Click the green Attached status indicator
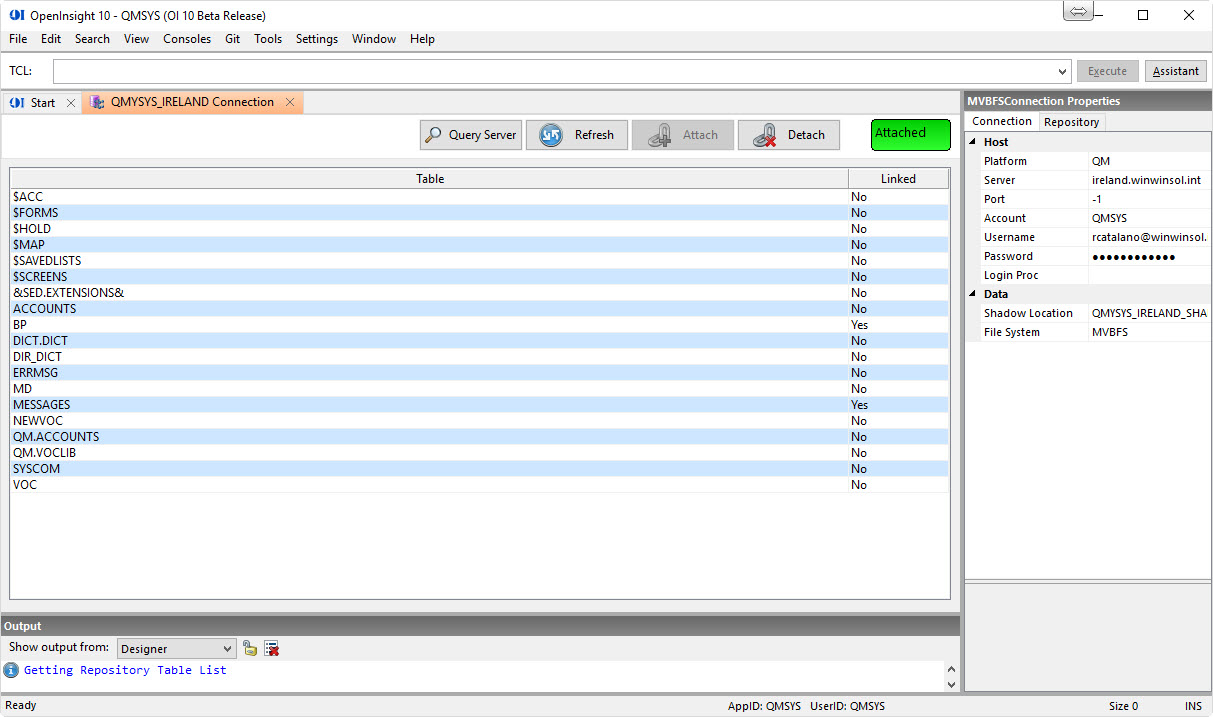The width and height of the screenshot is (1213, 717). (x=910, y=135)
